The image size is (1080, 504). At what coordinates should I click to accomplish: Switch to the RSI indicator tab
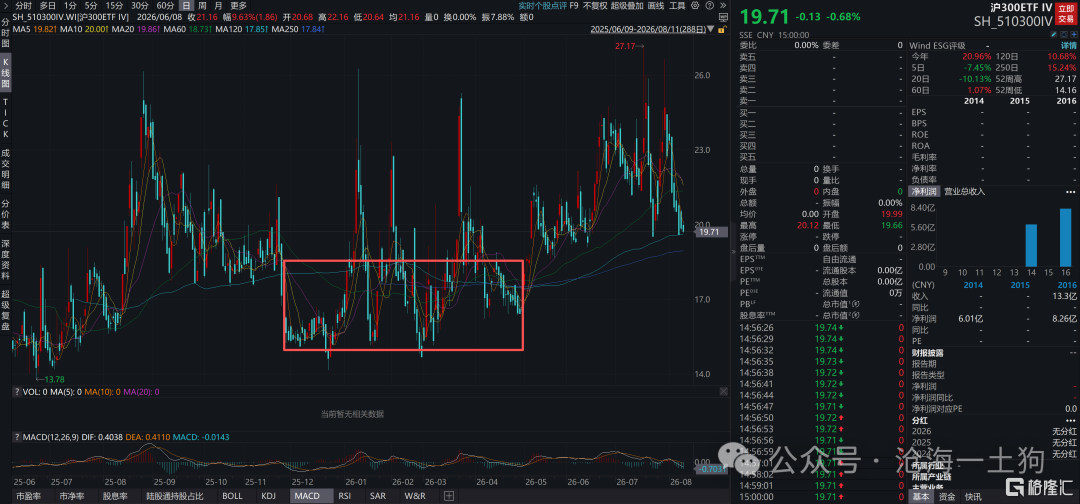pyautogui.click(x=346, y=495)
